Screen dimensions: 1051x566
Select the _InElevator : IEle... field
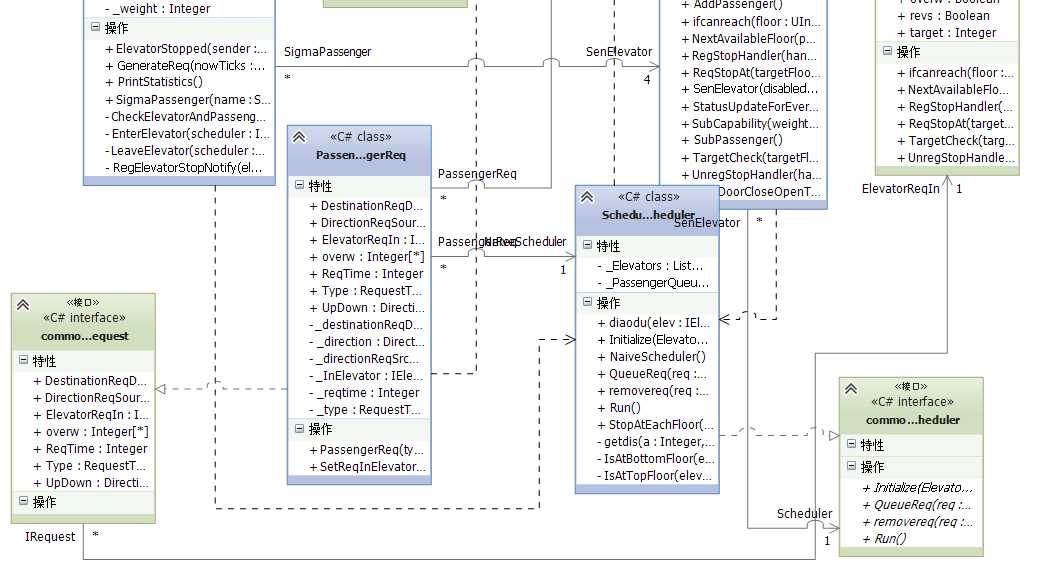tap(366, 376)
